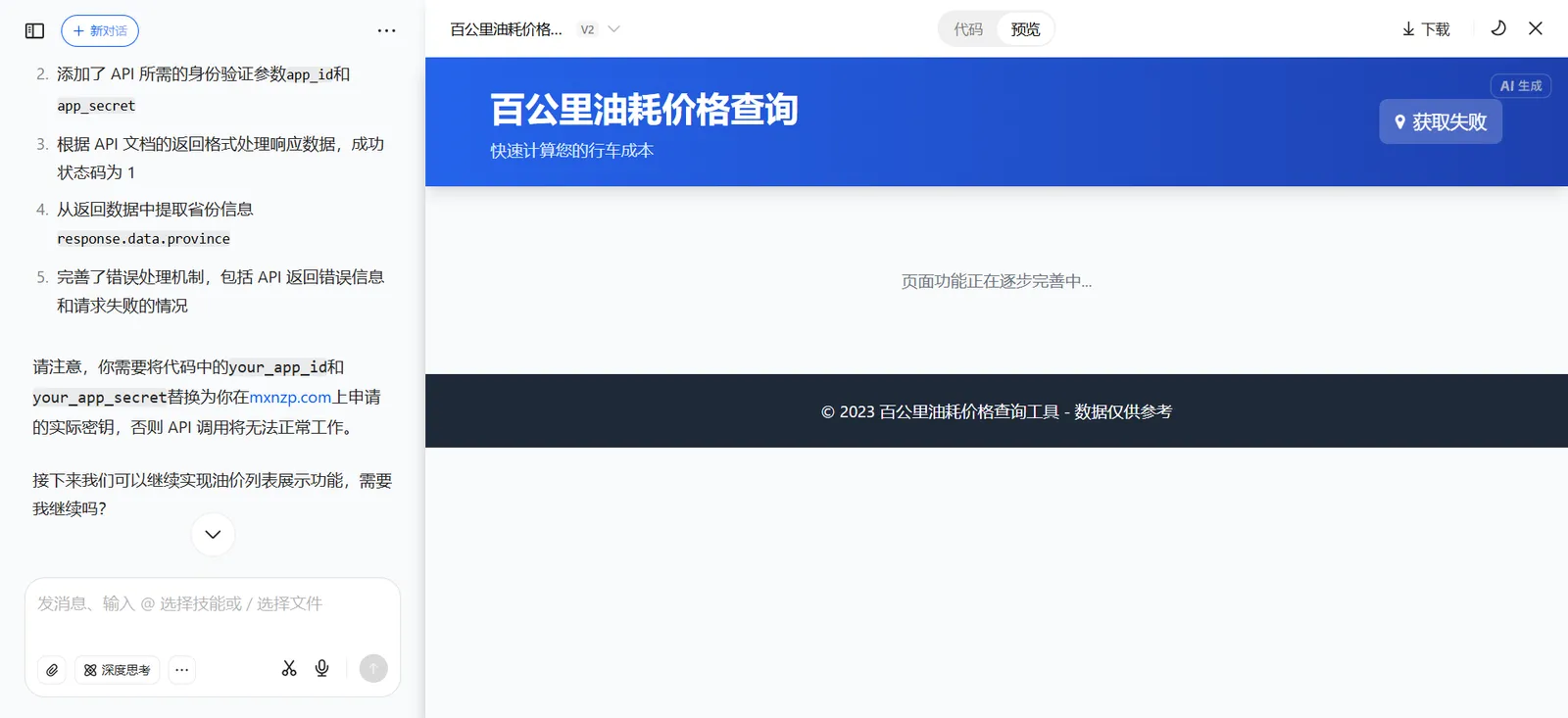Image resolution: width=1568 pixels, height=718 pixels.
Task: Open more input options ellipsis
Action: [x=182, y=670]
